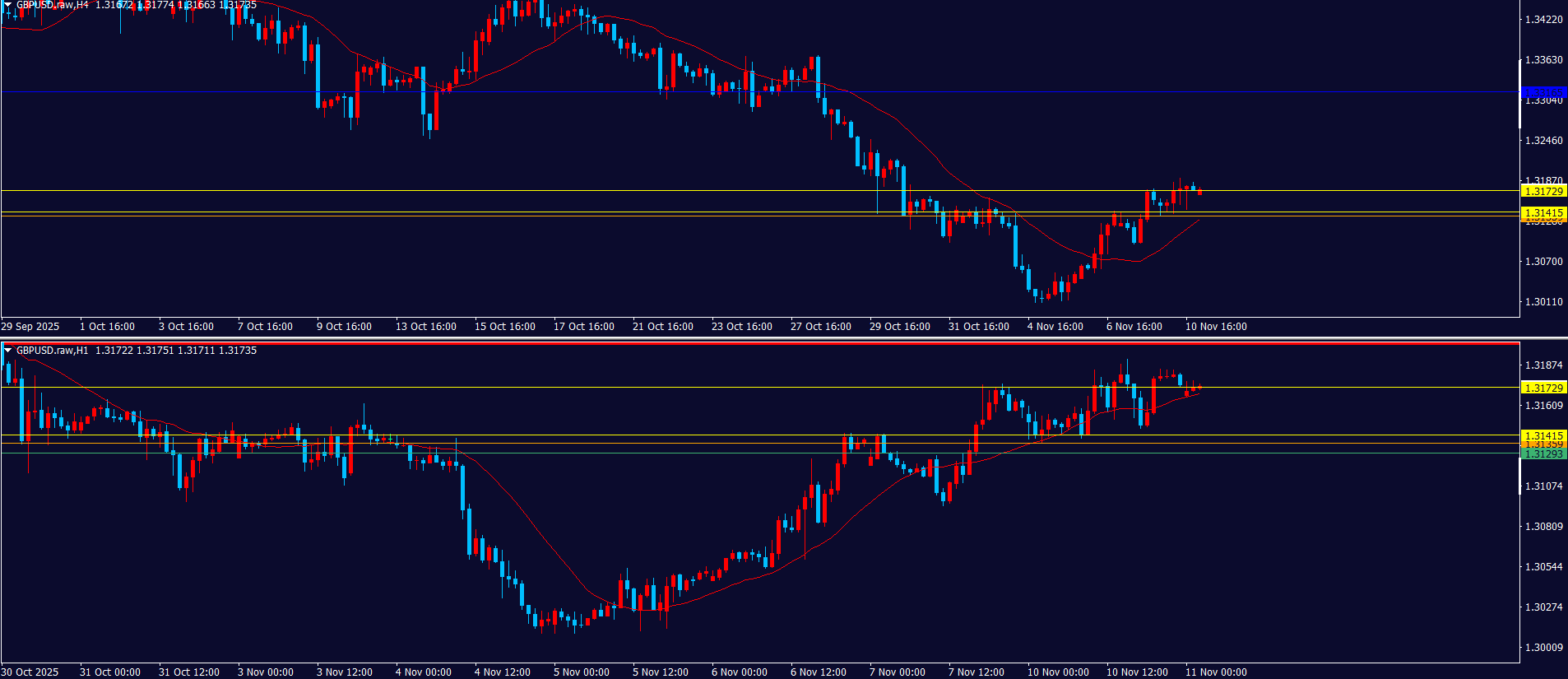Click the 1.30110 price scale value
1568x679 pixels.
pos(1543,302)
